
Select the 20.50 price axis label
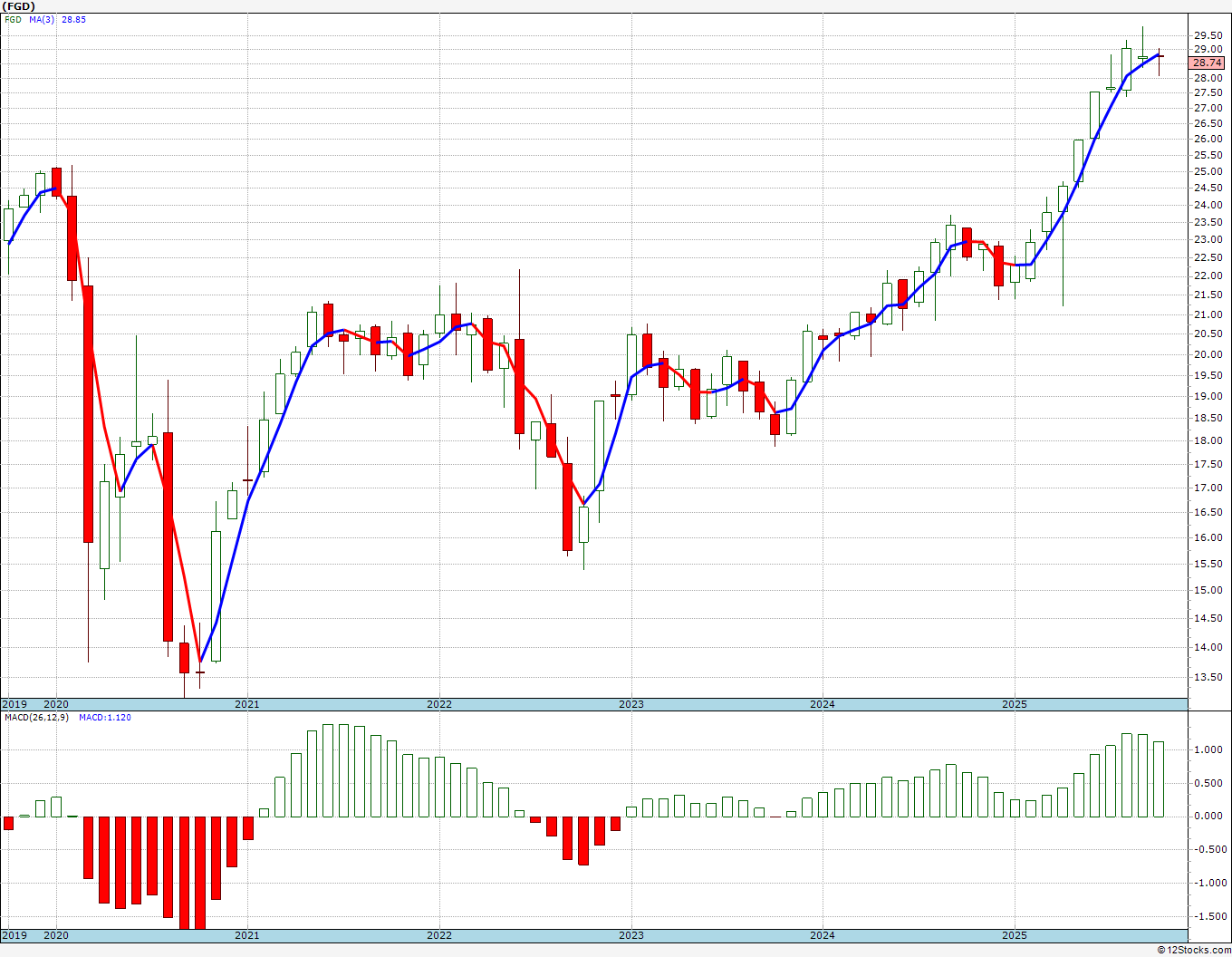[1208, 333]
